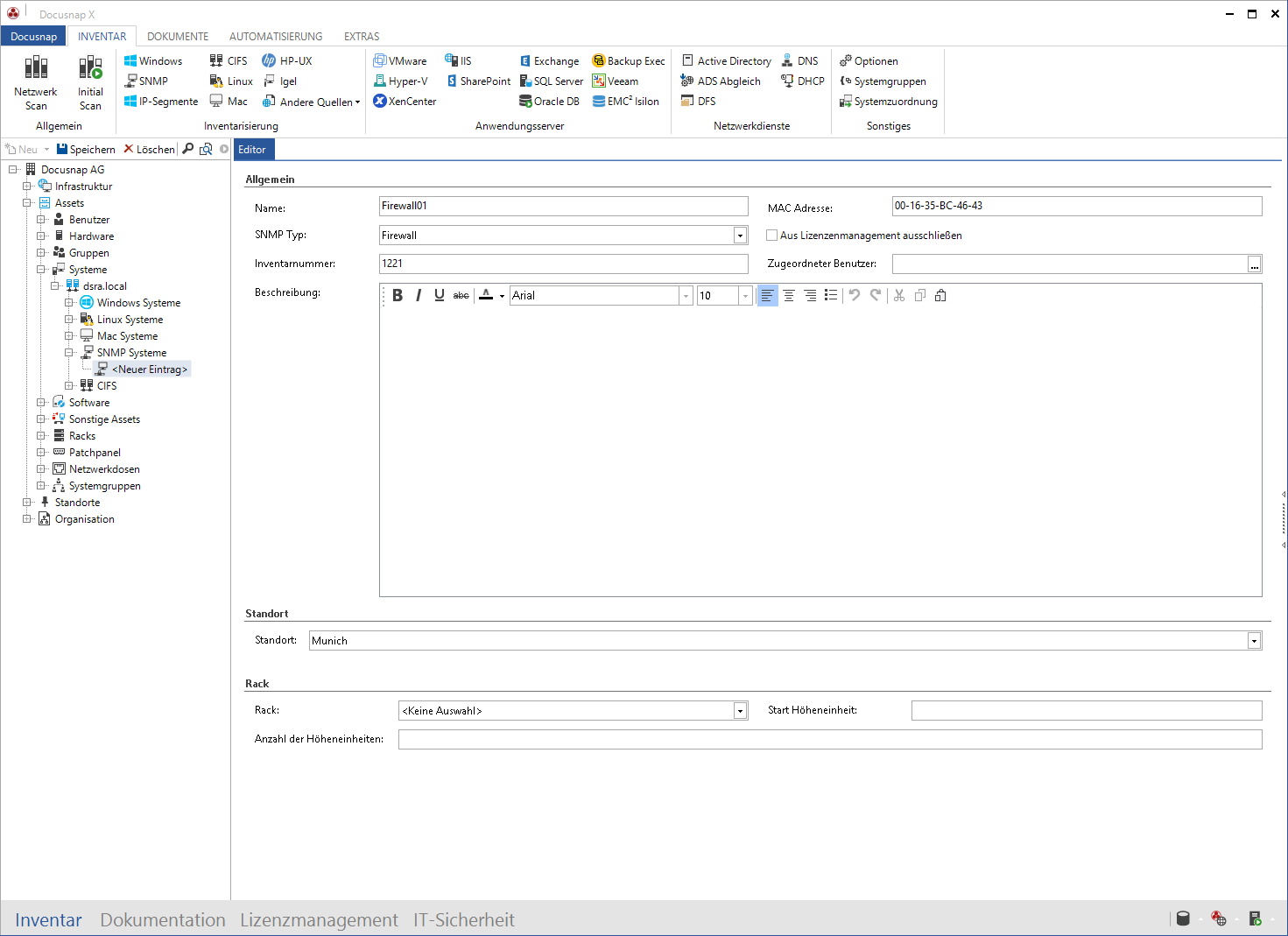Toggle bold in description editor
Screen dimensions: 1288x936
coord(398,296)
